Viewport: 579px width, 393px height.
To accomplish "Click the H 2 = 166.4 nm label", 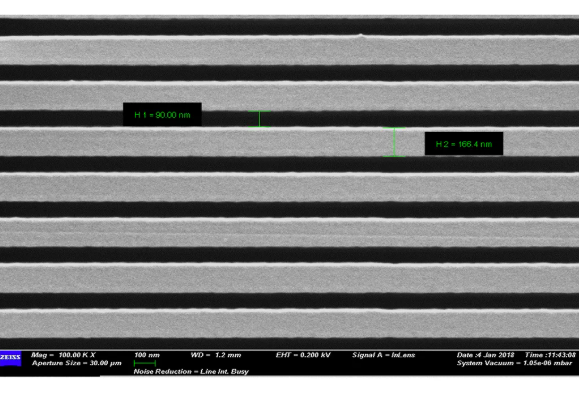I will (464, 144).
